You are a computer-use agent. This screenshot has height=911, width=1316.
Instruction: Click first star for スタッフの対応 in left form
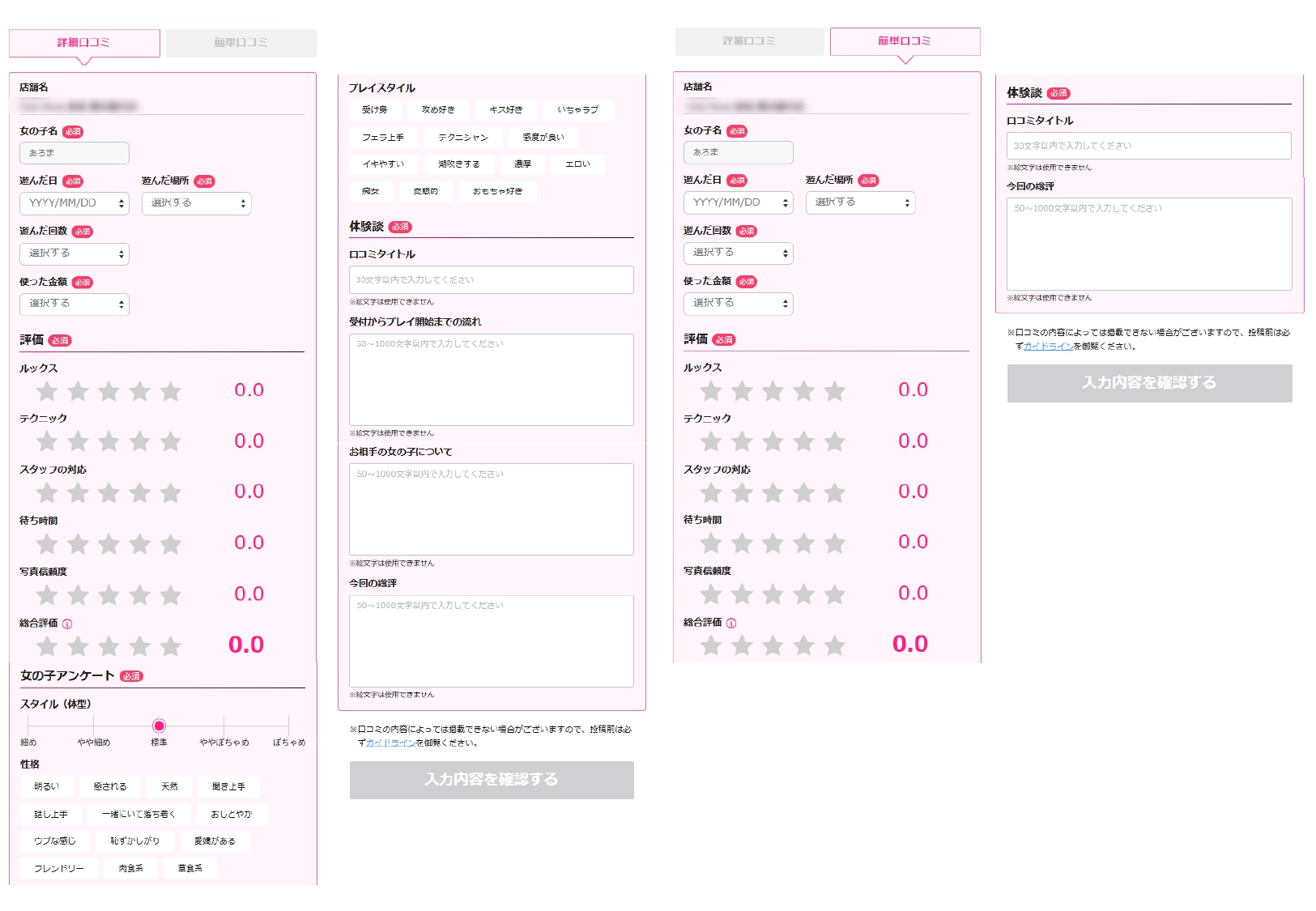[x=47, y=492]
